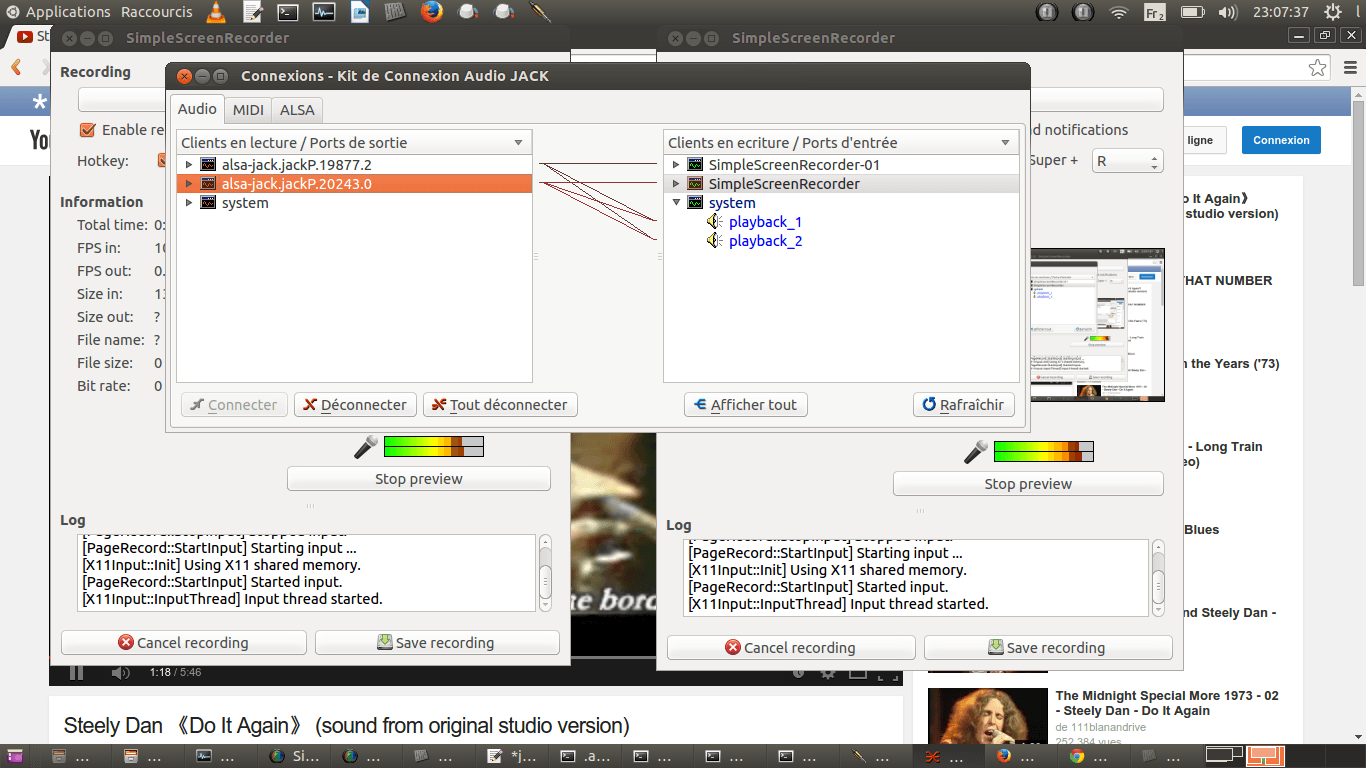Screen dimensions: 1366x768
Task: Click the Log scrollbar in left SimpleScreenRecorder window
Action: point(545,573)
